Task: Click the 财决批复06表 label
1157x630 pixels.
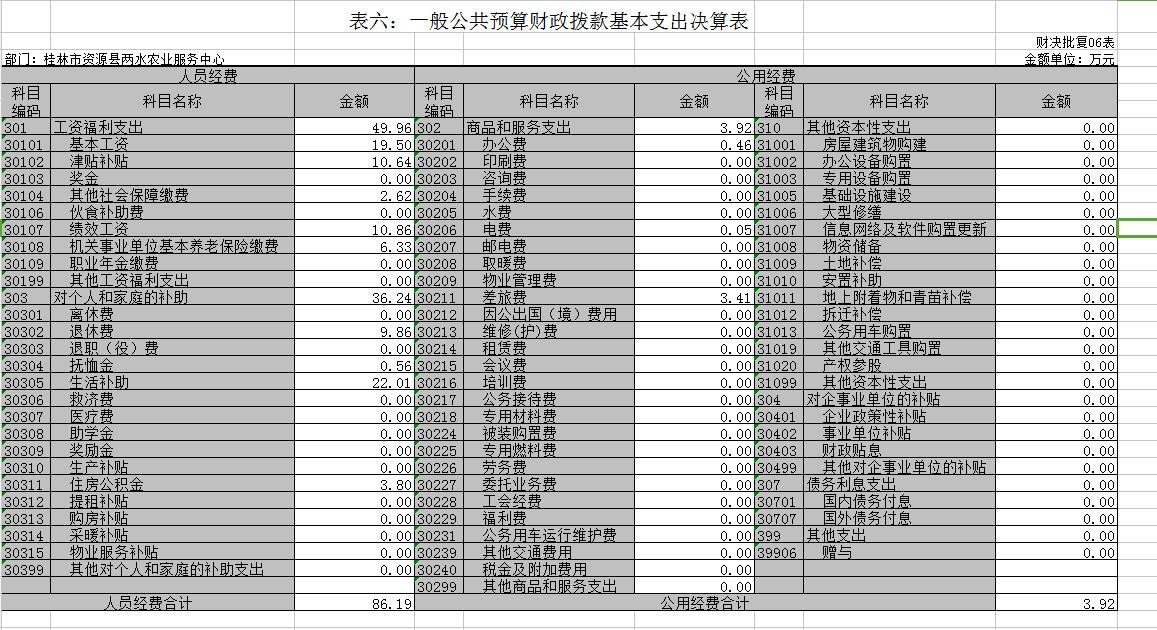Action: [x=1074, y=42]
